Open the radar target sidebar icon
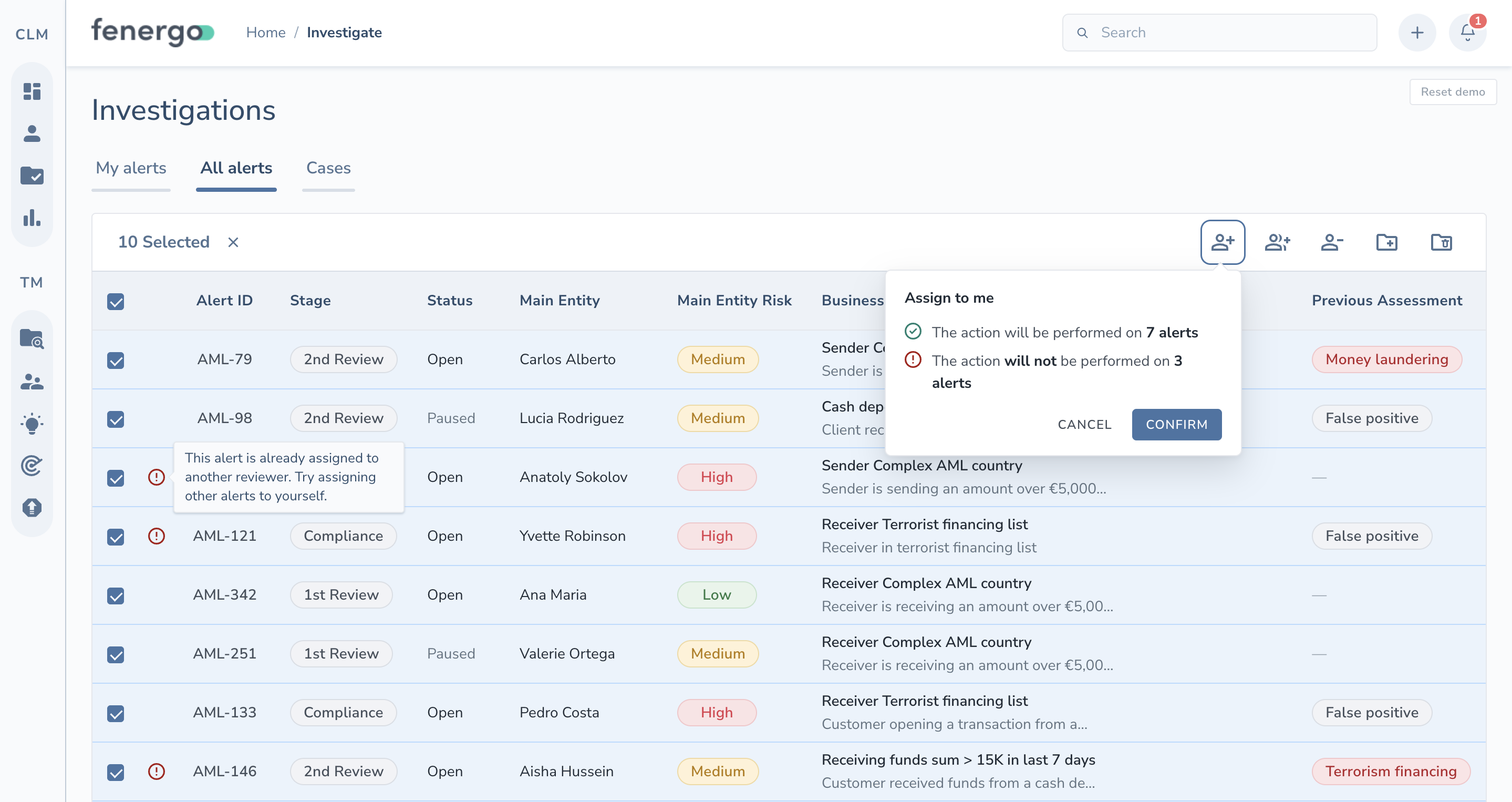 32,466
